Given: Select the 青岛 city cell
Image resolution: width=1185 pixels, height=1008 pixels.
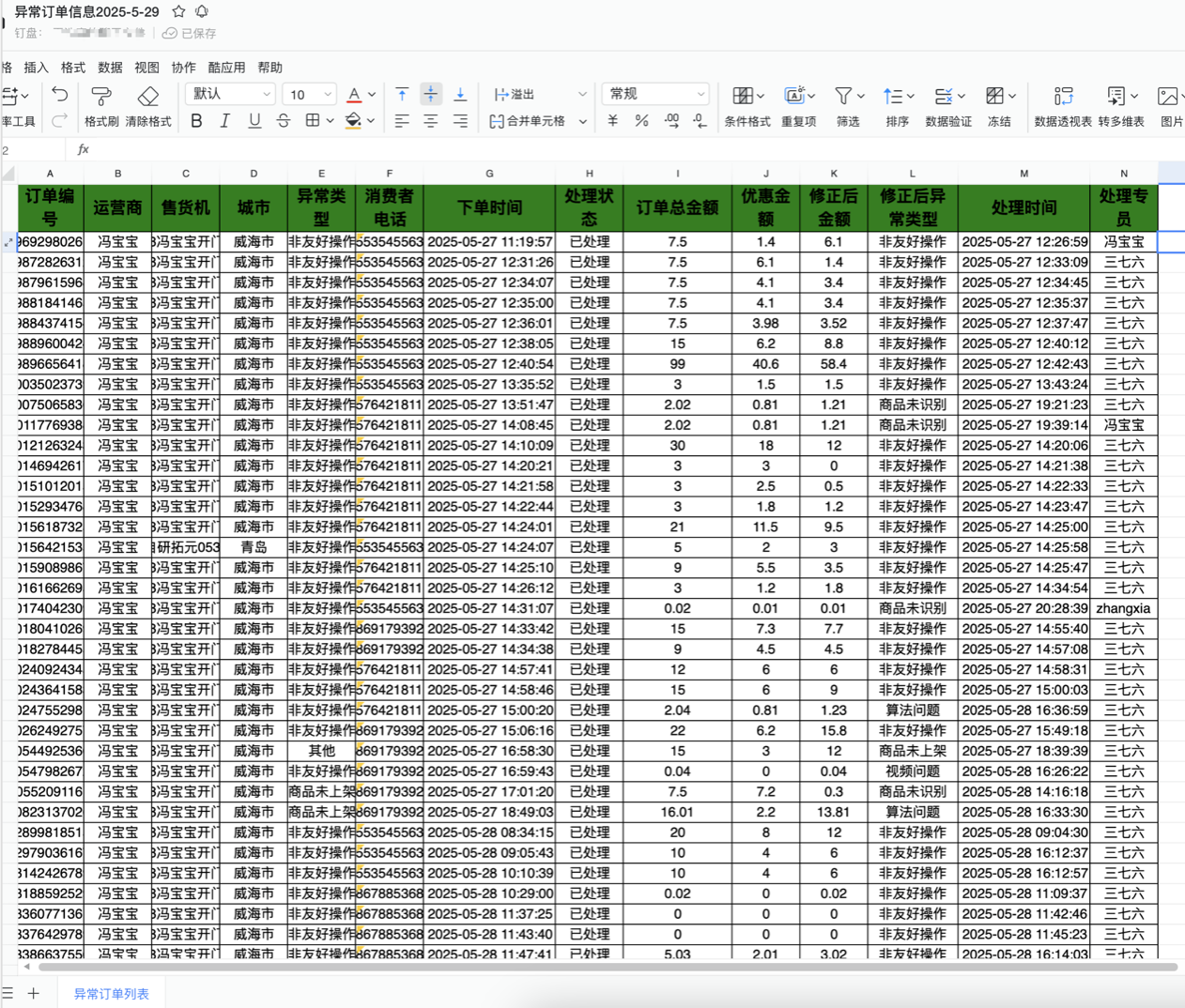Looking at the screenshot, I should point(254,547).
